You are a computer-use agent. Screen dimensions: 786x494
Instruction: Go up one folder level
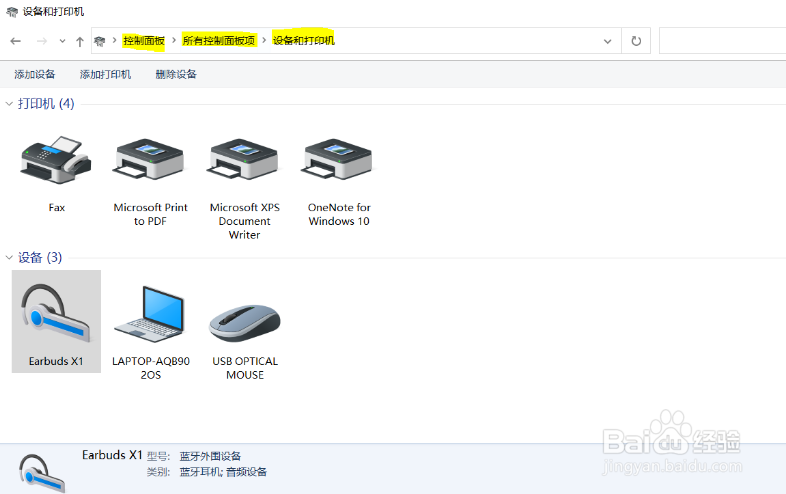point(80,41)
